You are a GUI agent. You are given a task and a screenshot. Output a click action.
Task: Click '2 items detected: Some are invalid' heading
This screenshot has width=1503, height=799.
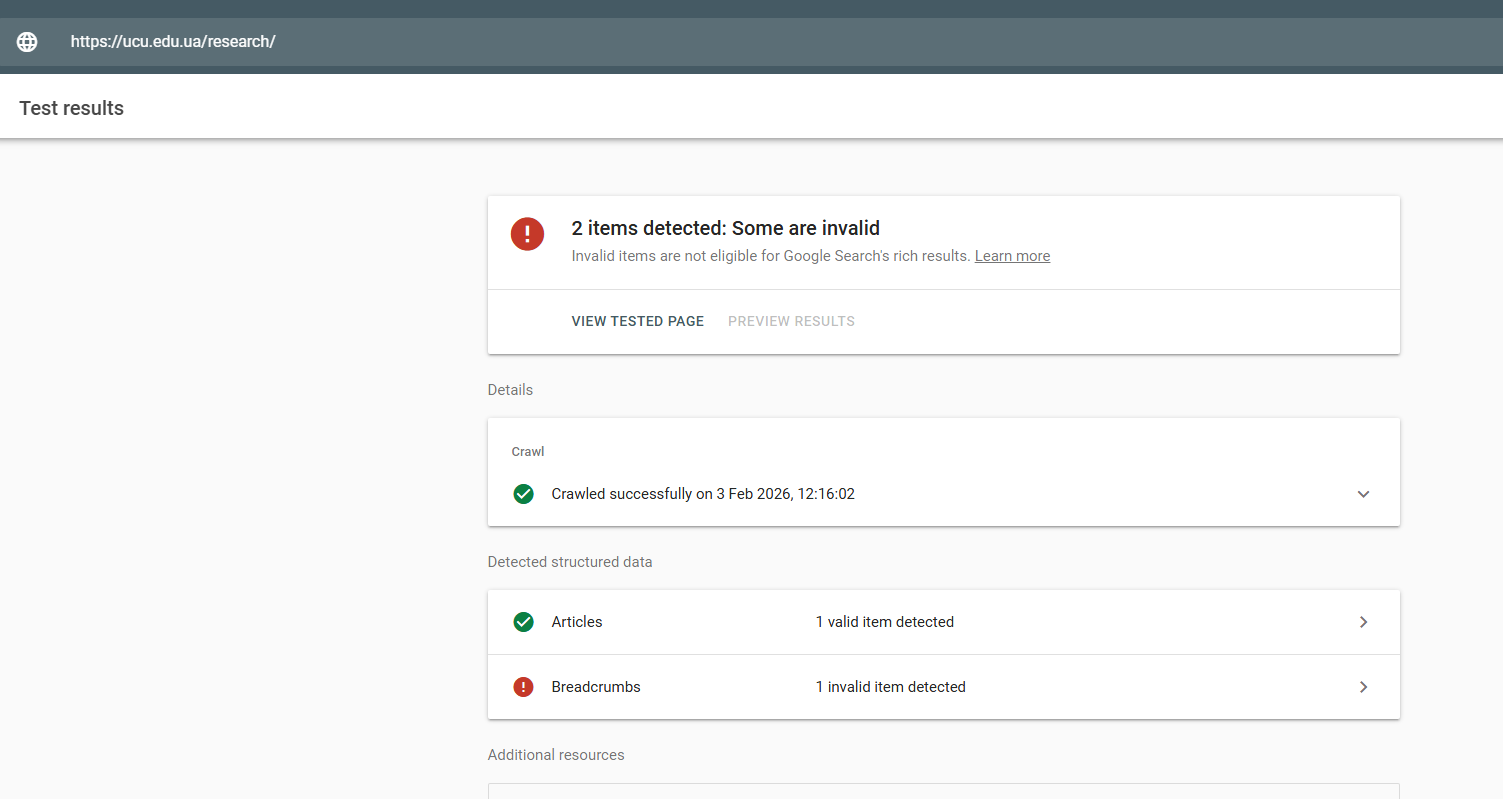pos(726,228)
